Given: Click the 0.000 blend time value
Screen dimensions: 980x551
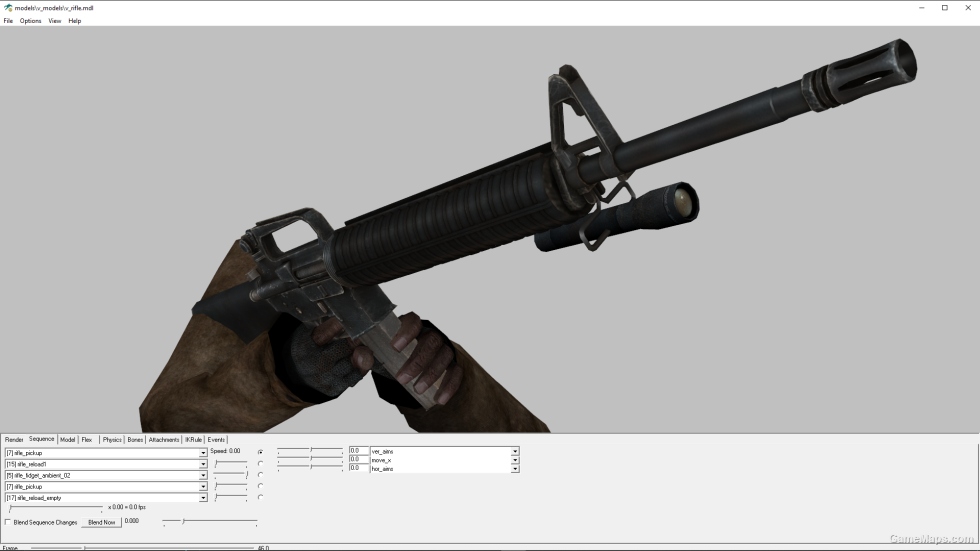Looking at the screenshot, I should (131, 521).
